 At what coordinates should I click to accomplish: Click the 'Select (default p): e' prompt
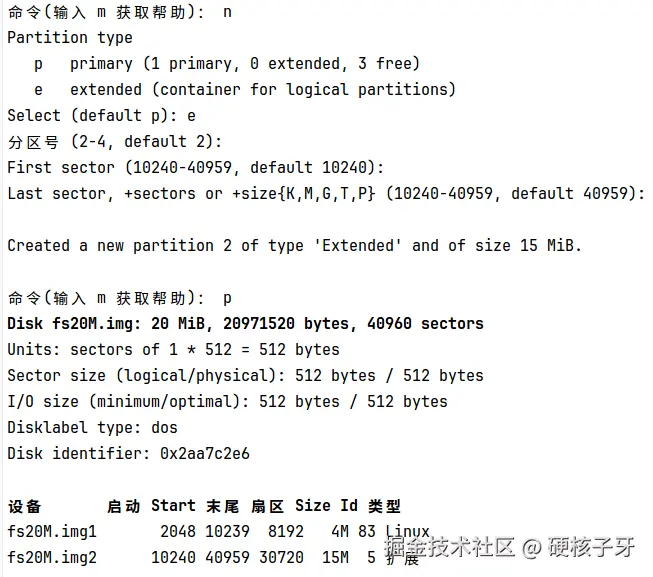click(x=101, y=115)
